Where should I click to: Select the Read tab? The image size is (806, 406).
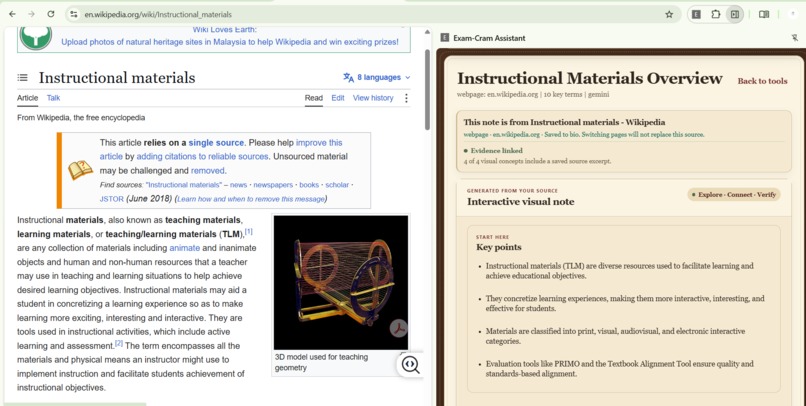point(314,98)
